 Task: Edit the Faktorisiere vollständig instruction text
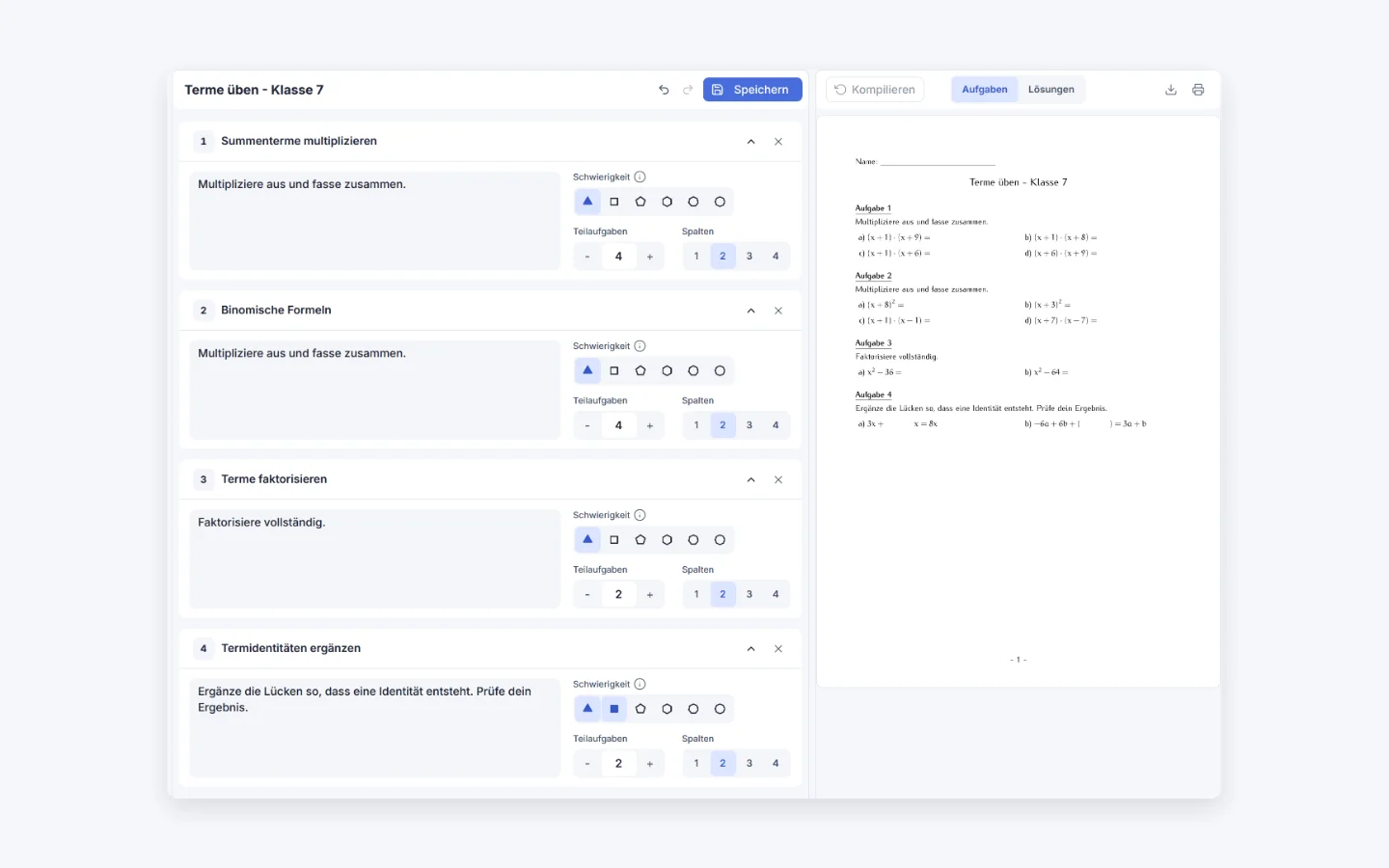(x=375, y=559)
